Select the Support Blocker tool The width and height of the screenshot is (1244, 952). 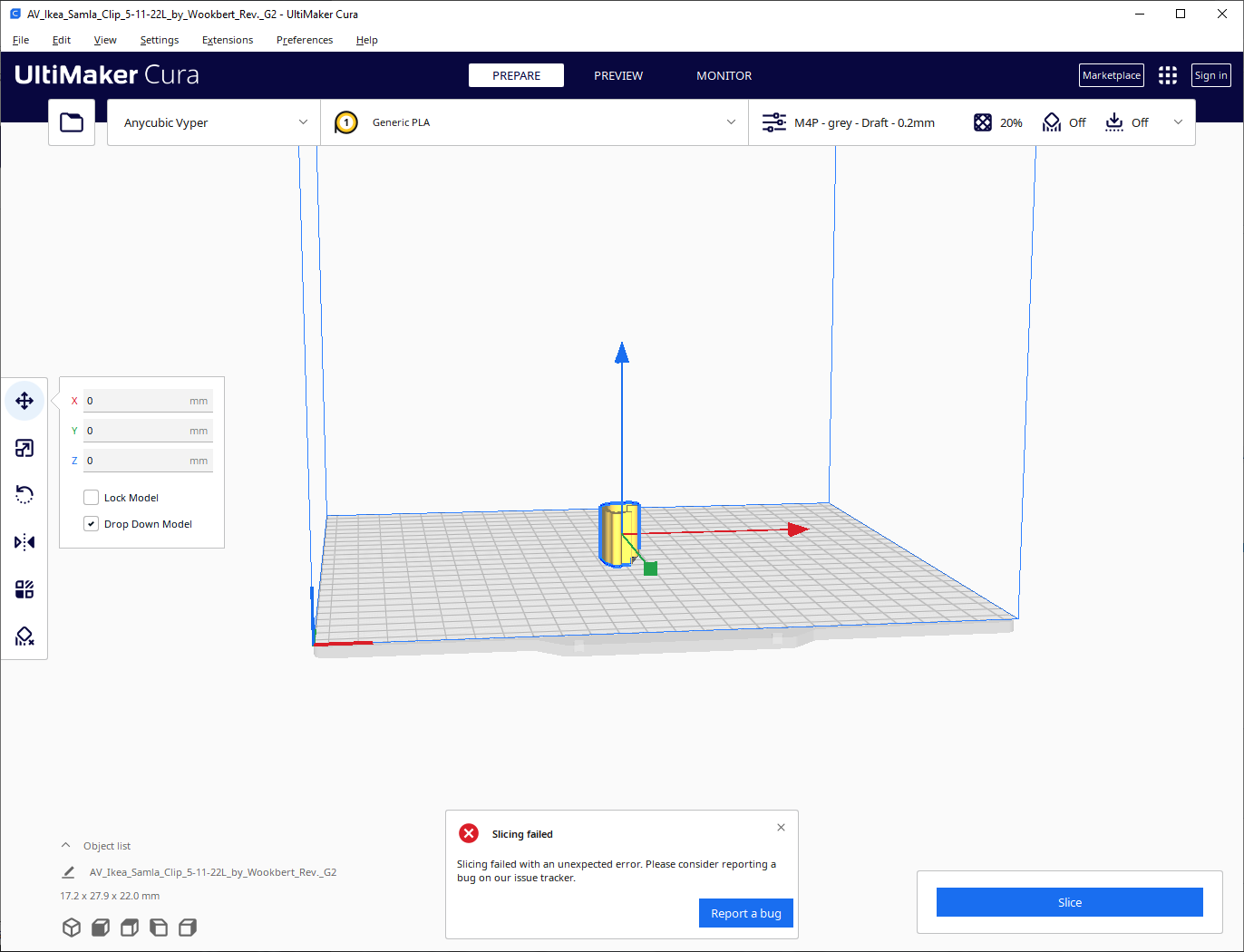coord(24,636)
